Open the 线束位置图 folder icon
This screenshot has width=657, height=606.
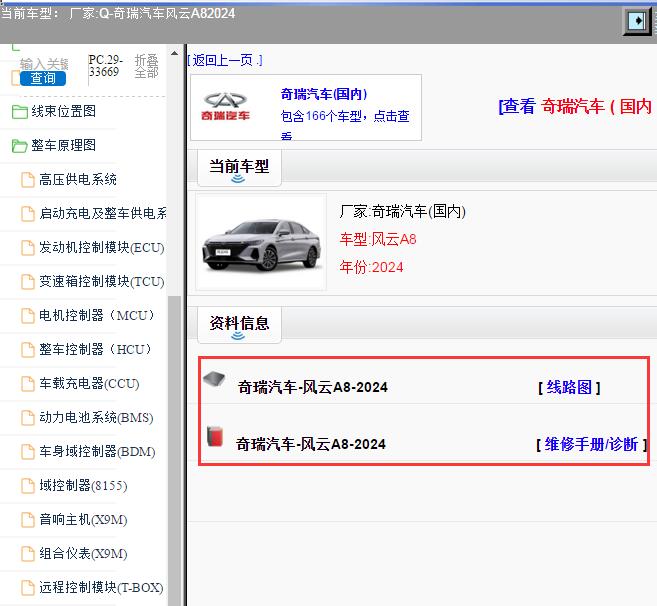click(19, 112)
